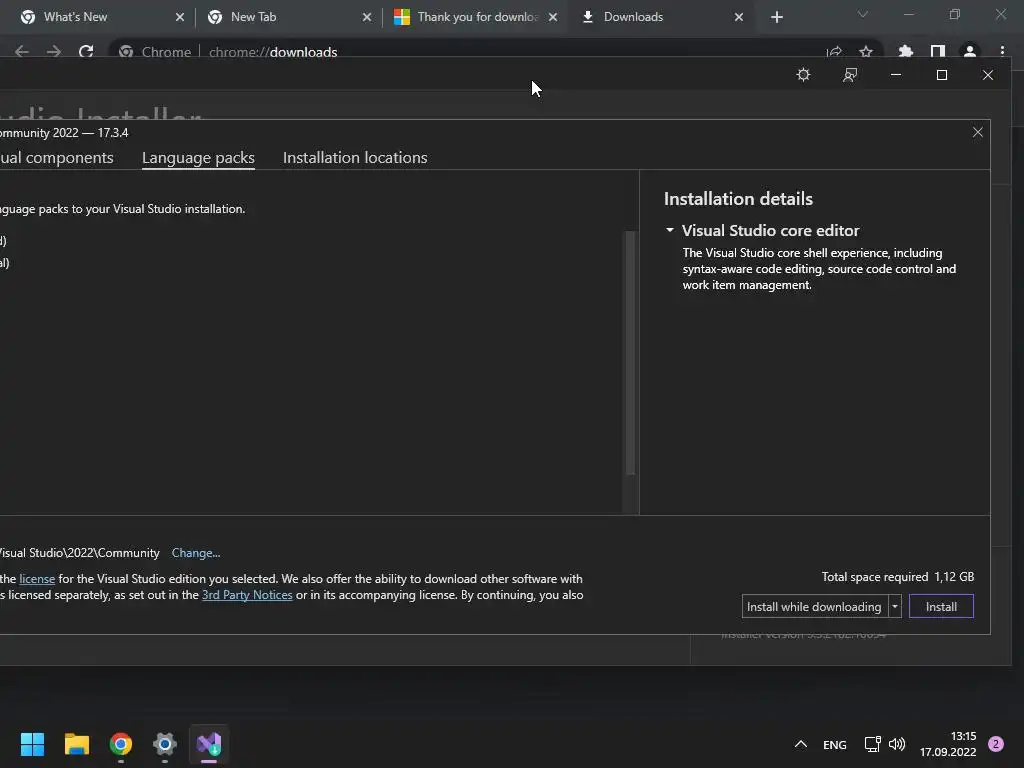Open the license link
Screen dimensions: 1024x768
click(37, 579)
